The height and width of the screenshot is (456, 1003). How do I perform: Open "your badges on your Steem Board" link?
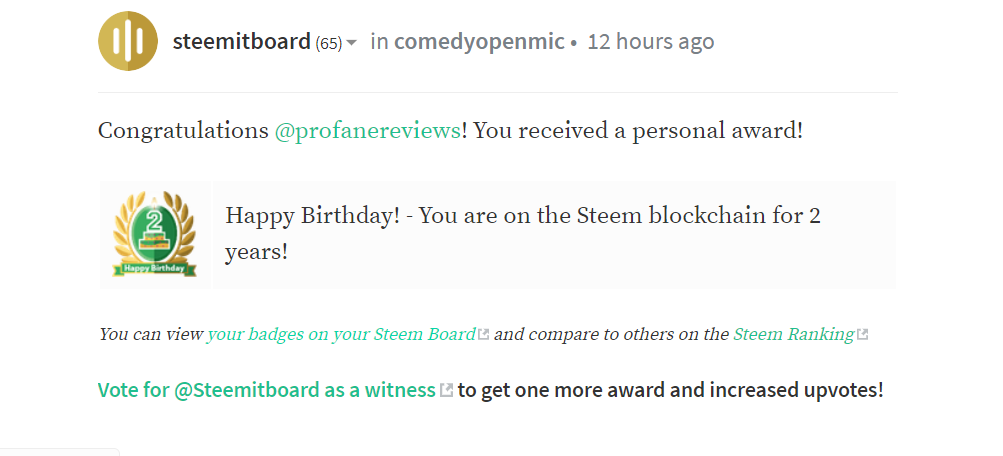[341, 335]
